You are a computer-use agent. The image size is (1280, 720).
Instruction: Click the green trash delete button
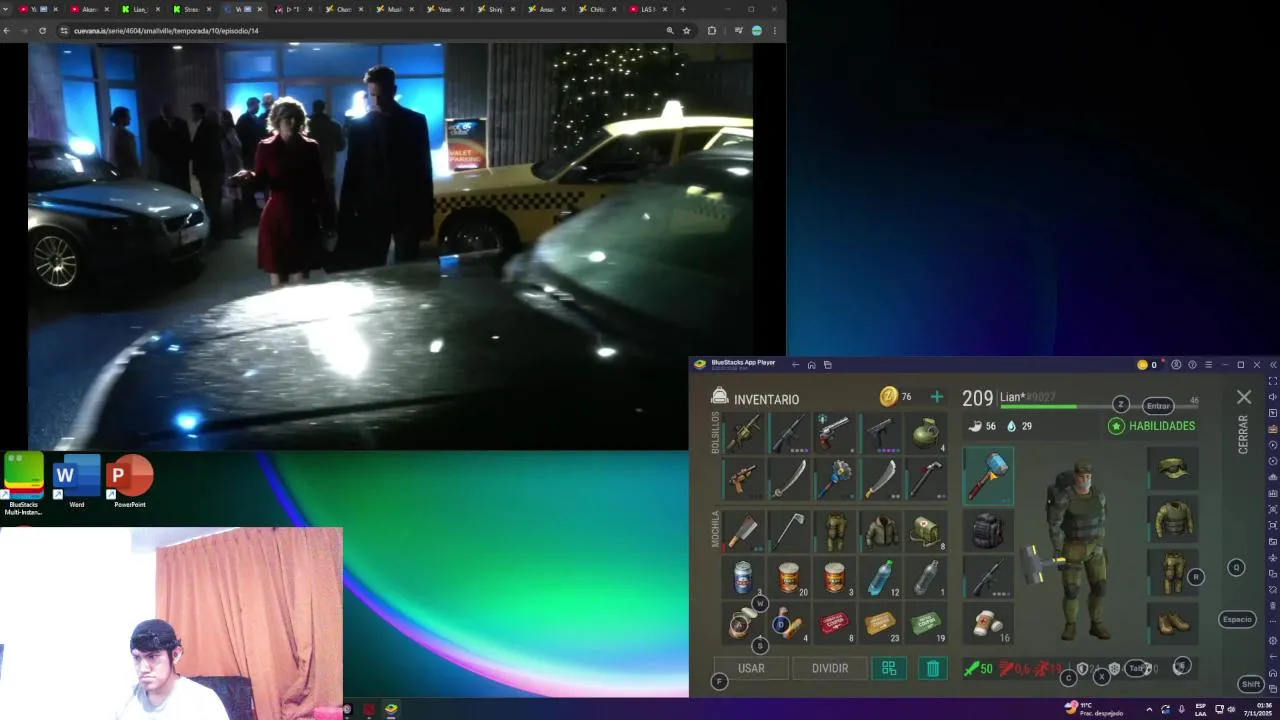click(932, 668)
